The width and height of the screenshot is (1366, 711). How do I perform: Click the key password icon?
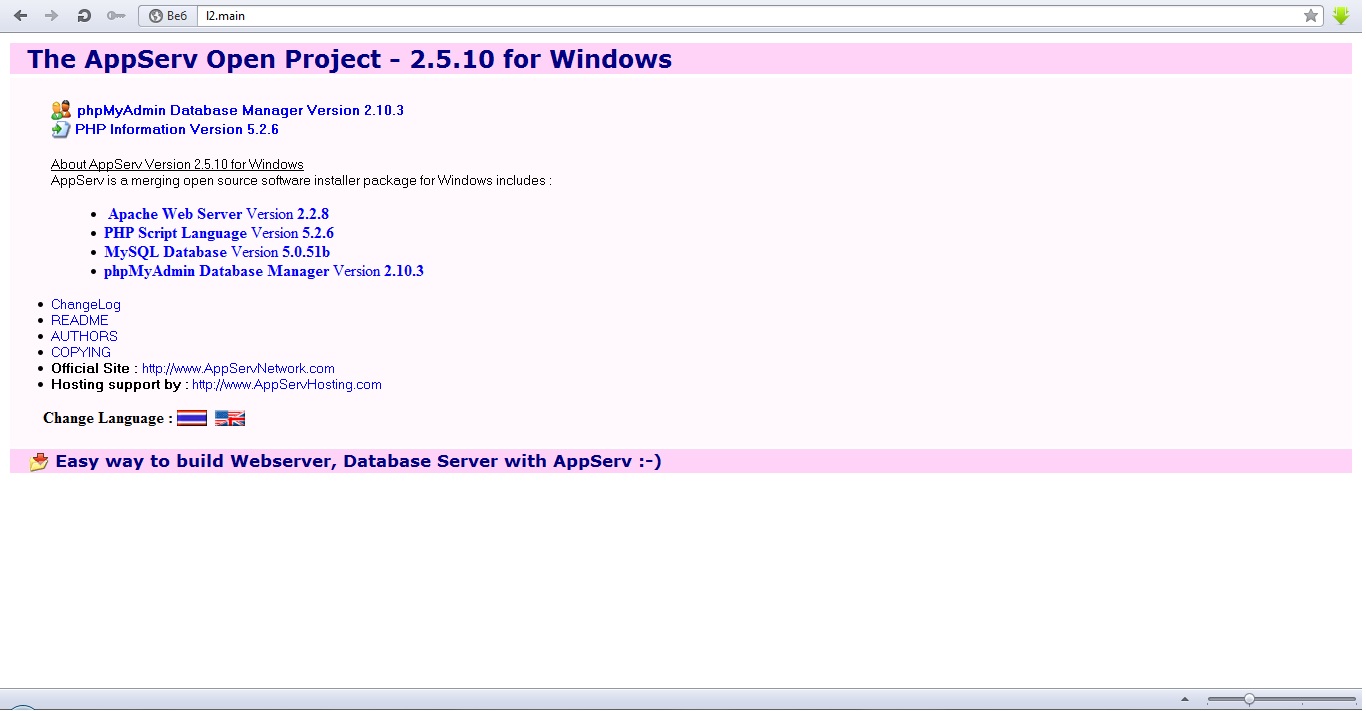pos(116,16)
